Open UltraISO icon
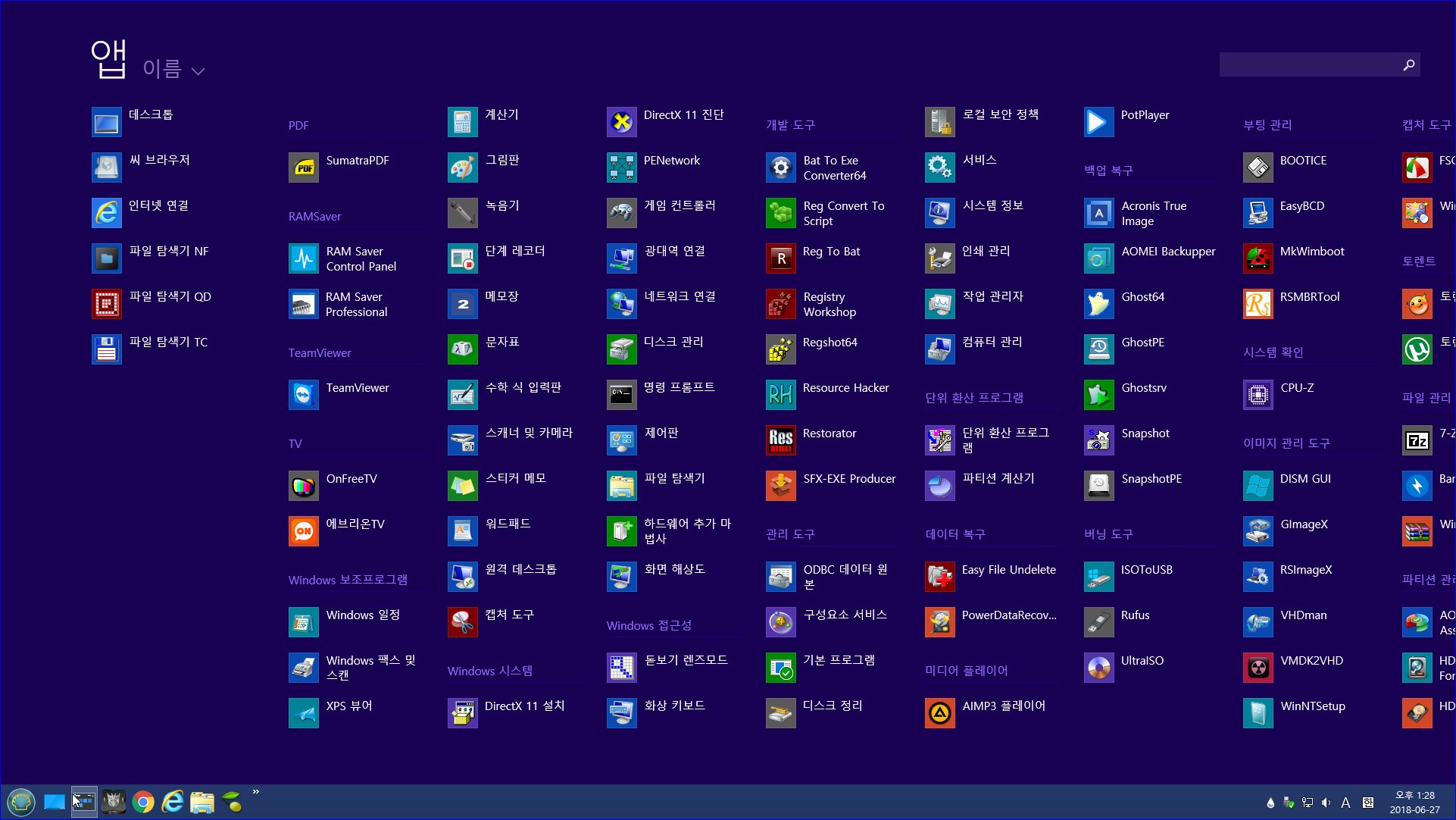Screen dimensions: 1456x820 pyautogui.click(x=1099, y=668)
